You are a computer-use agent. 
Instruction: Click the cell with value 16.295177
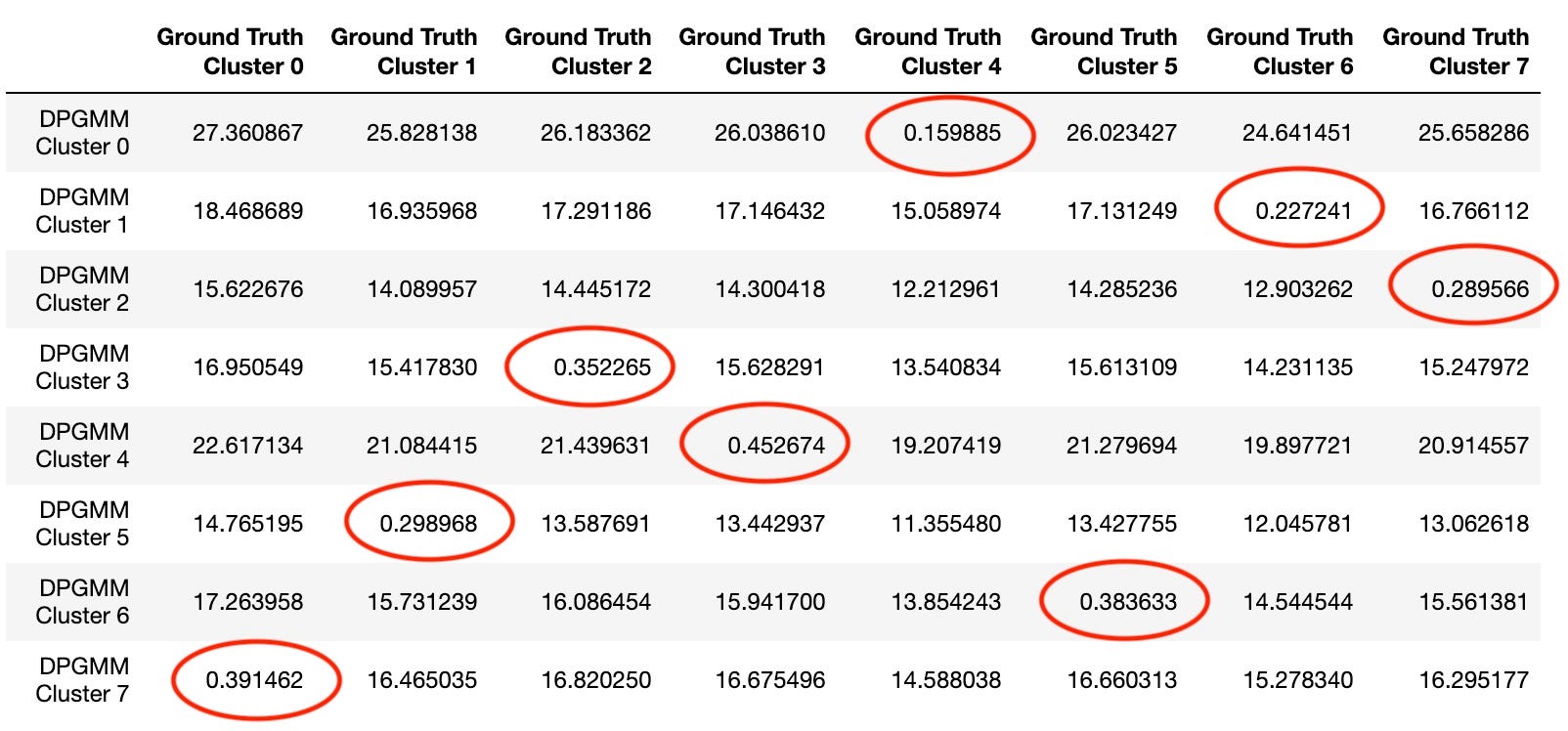[x=1473, y=680]
